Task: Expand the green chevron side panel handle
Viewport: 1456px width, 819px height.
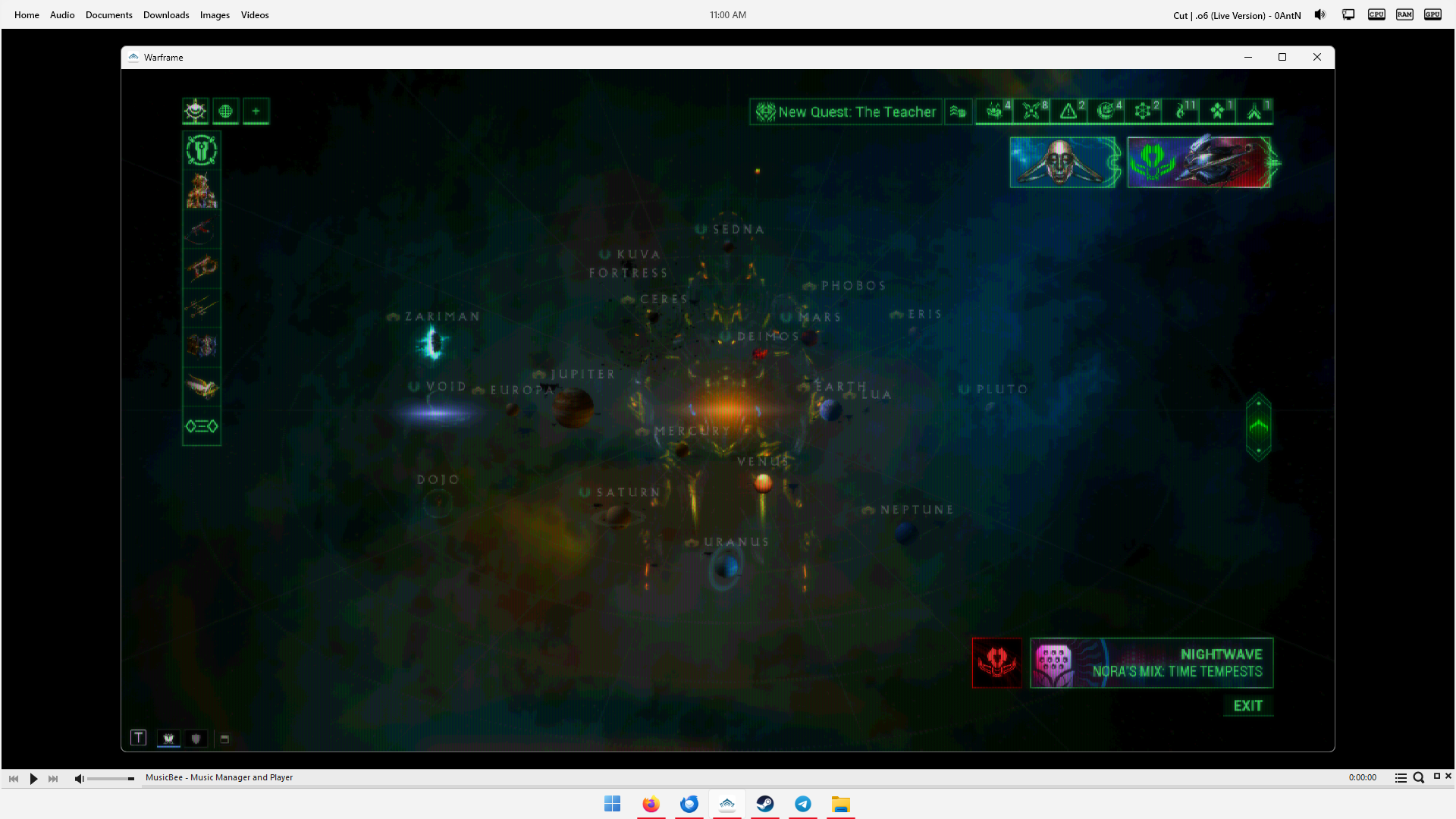Action: pos(1258,427)
